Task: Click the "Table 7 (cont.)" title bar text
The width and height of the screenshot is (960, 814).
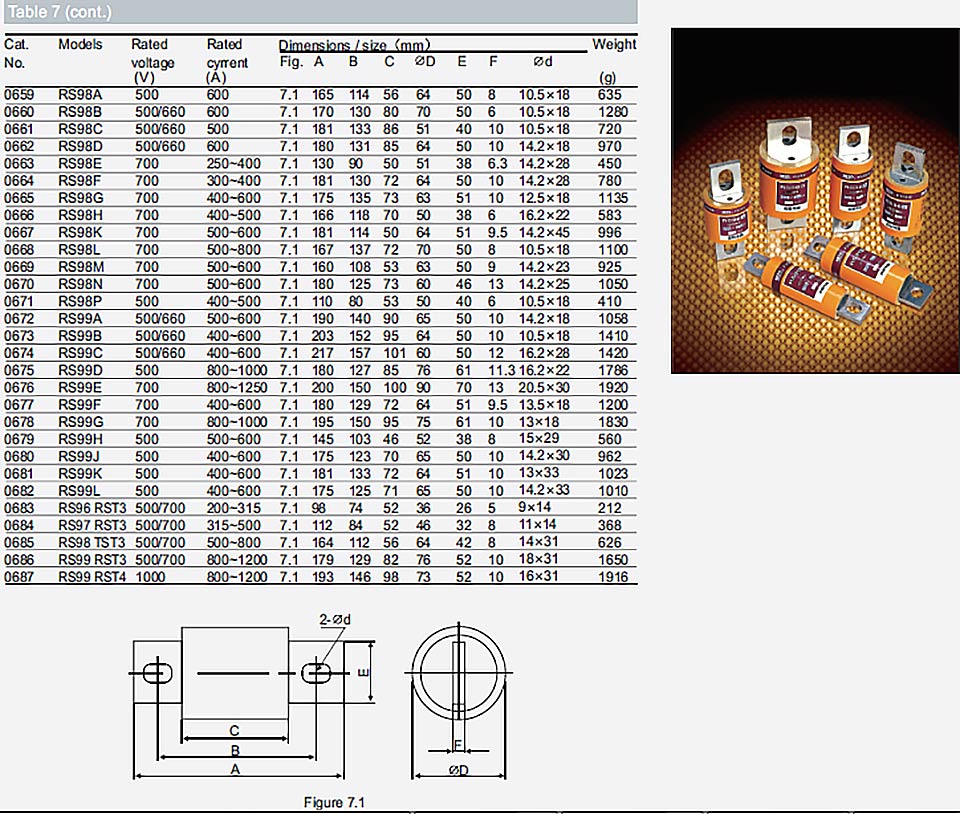Action: 59,12
